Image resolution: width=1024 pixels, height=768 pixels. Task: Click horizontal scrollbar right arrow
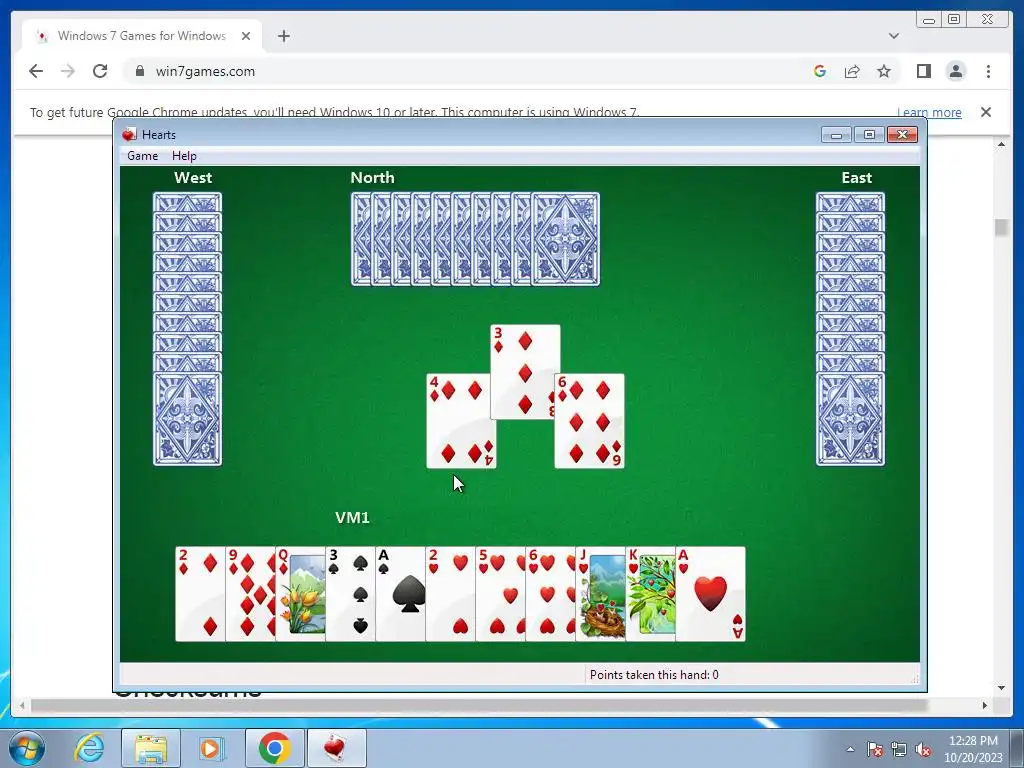(985, 705)
